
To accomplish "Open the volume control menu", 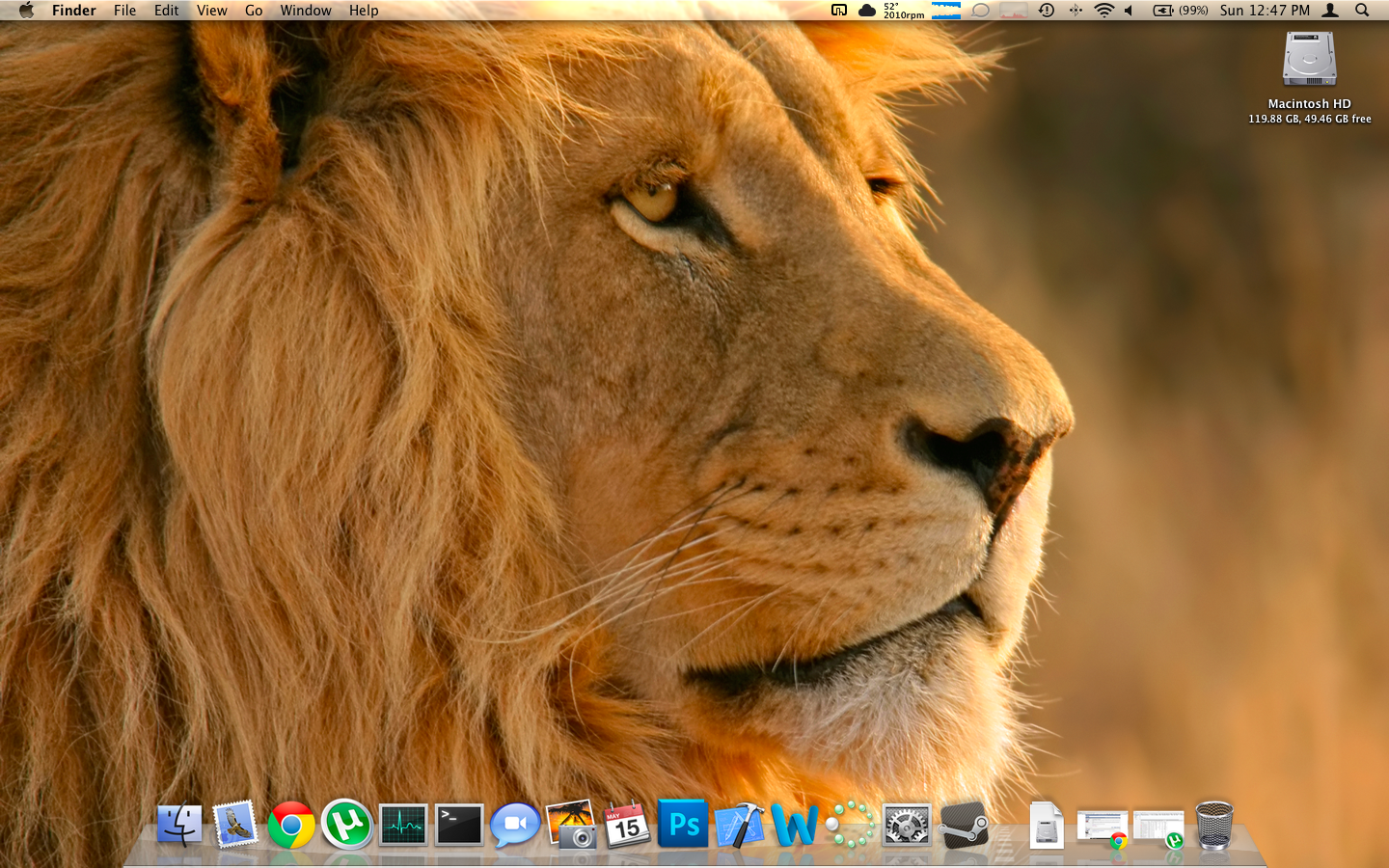I will (1129, 11).
